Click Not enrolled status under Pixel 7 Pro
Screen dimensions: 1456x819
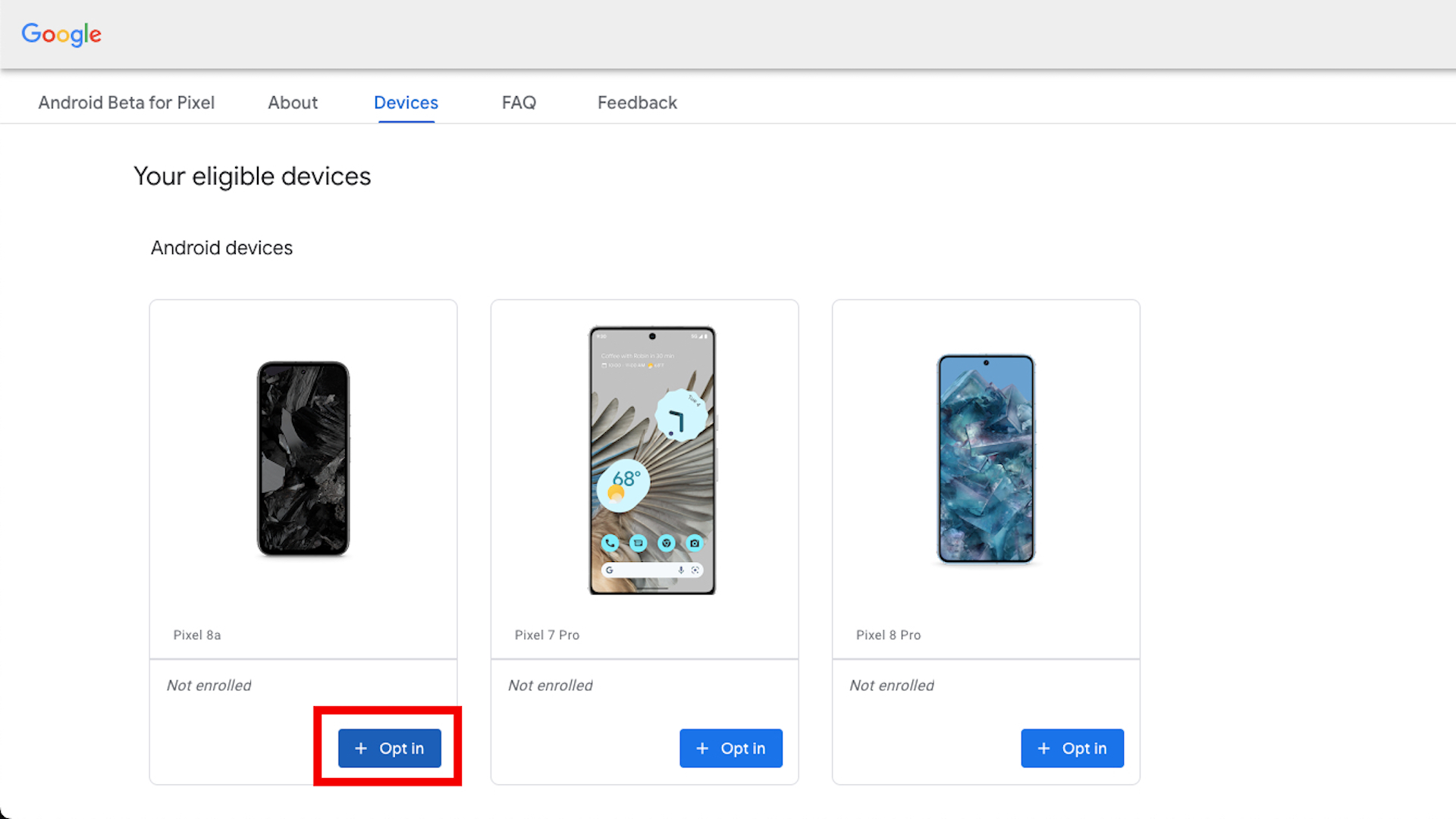(x=551, y=686)
